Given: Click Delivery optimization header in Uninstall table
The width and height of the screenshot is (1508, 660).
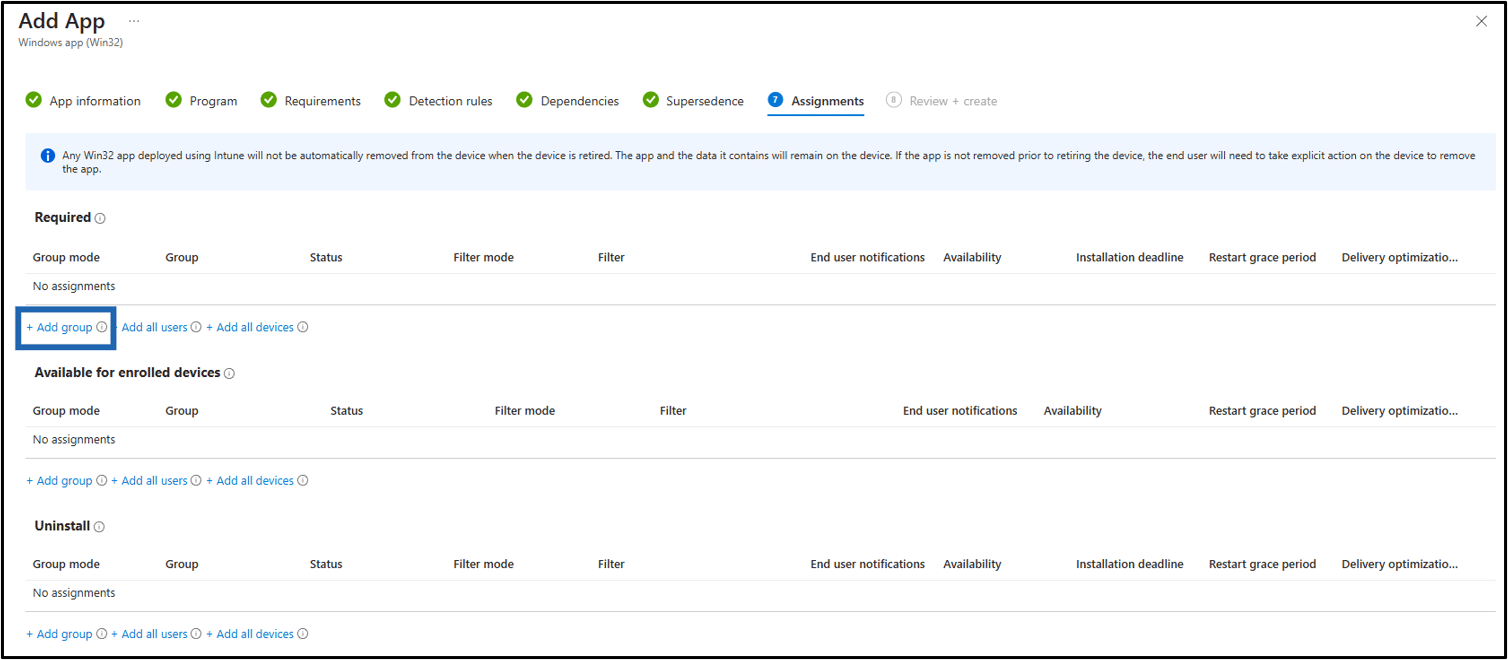Looking at the screenshot, I should click(x=1399, y=565).
